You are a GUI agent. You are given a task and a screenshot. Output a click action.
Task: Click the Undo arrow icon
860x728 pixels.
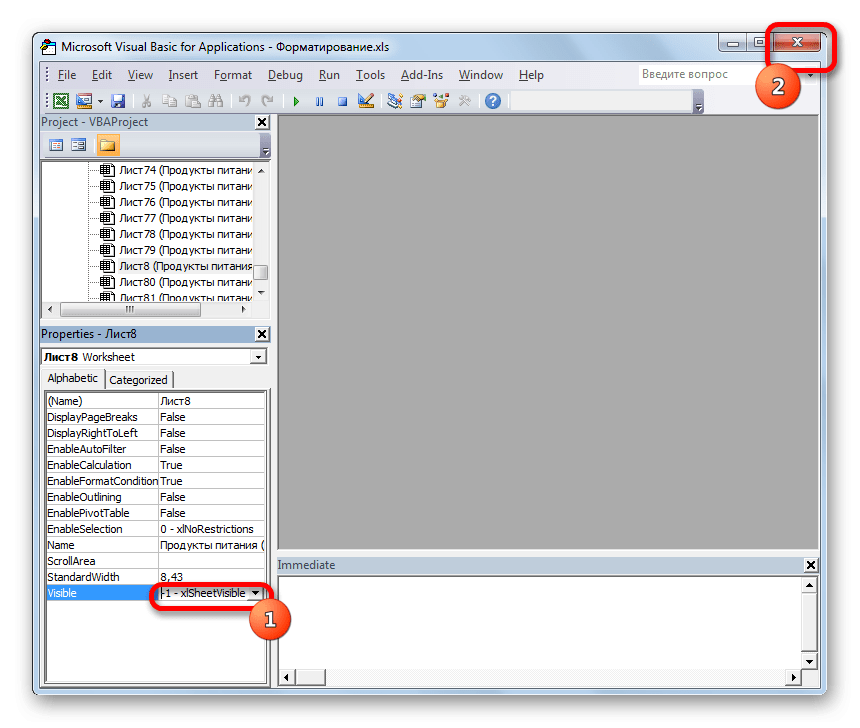(x=245, y=101)
